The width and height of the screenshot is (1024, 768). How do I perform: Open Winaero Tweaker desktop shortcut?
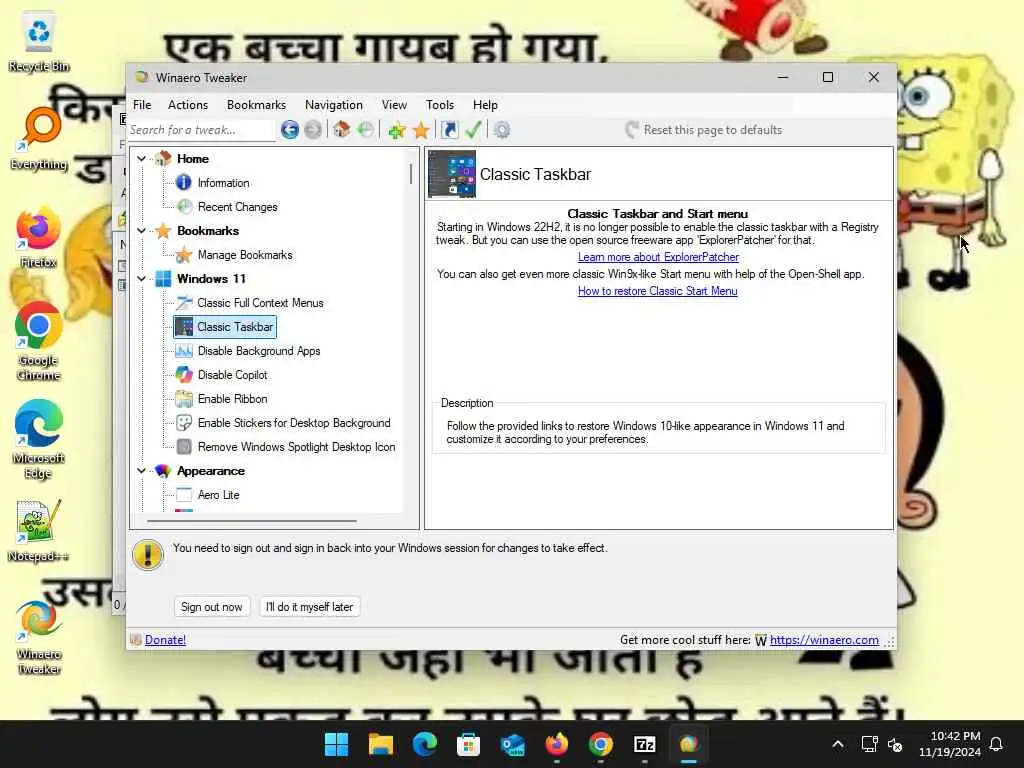pyautogui.click(x=39, y=637)
